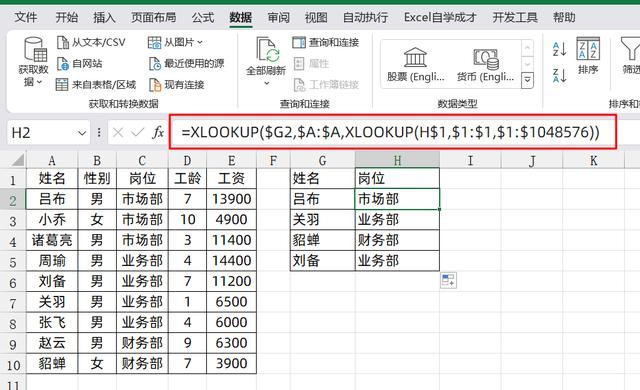640x390 pixels.
Task: Cancel formula entry X button
Action: [118, 133]
